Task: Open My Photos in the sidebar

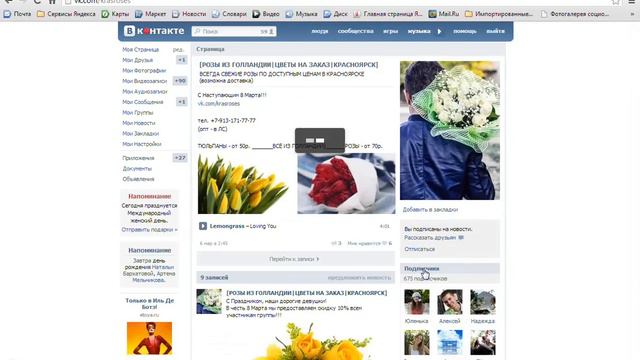Action: pos(144,71)
